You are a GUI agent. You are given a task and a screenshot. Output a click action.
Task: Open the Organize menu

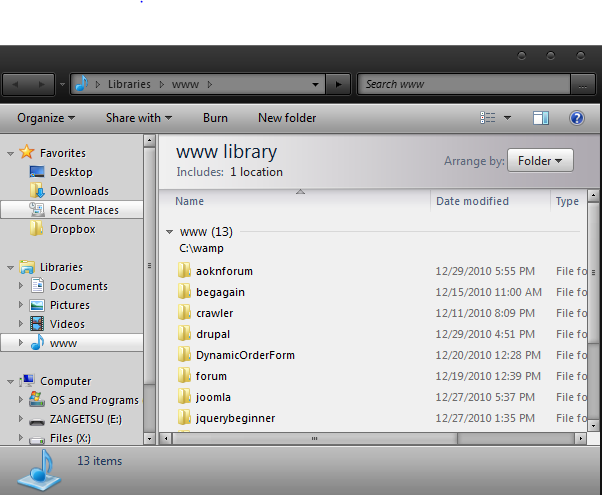(46, 118)
